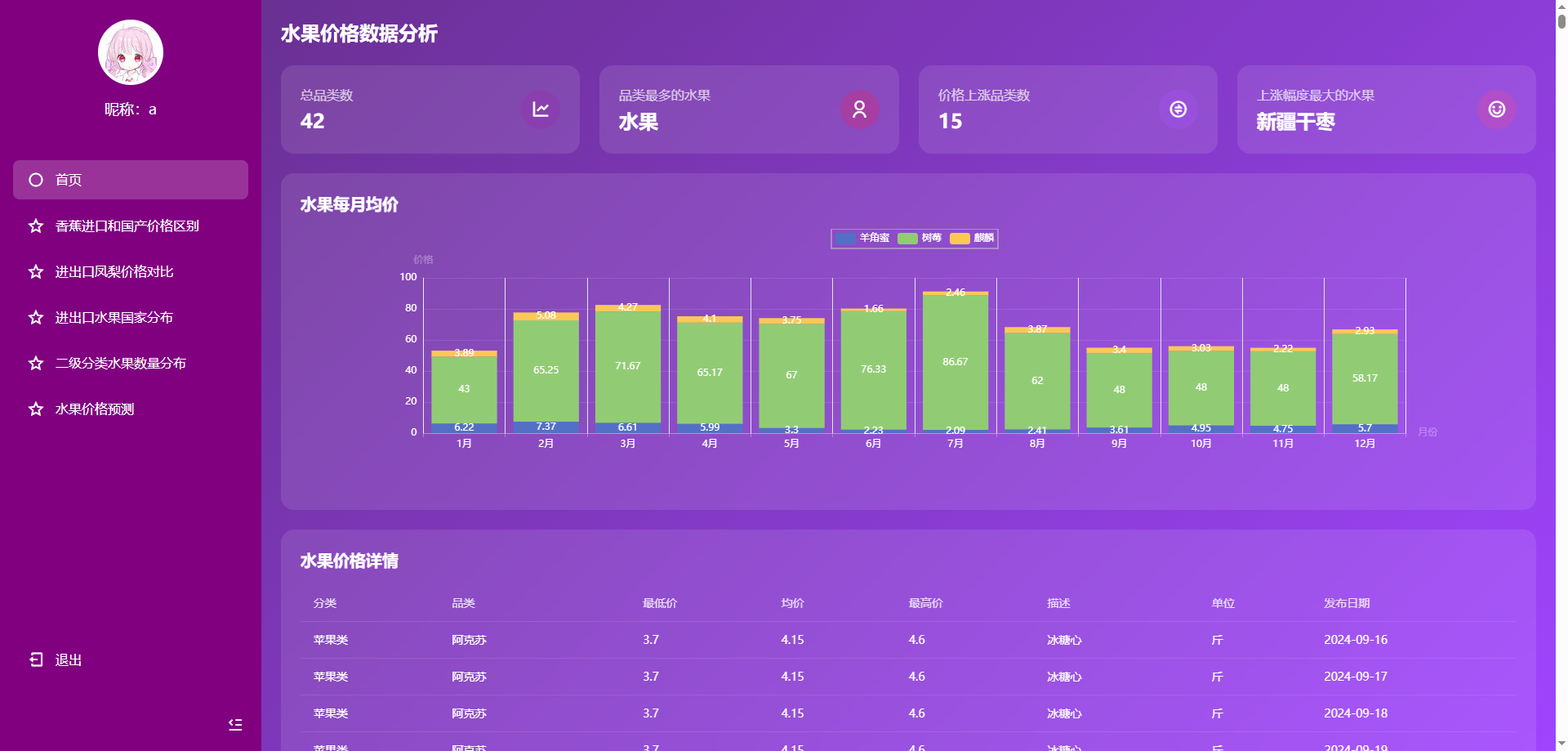This screenshot has width=1568, height=751.
Task: Click 4.6 in the 2024-09-17 row
Action: (x=917, y=677)
